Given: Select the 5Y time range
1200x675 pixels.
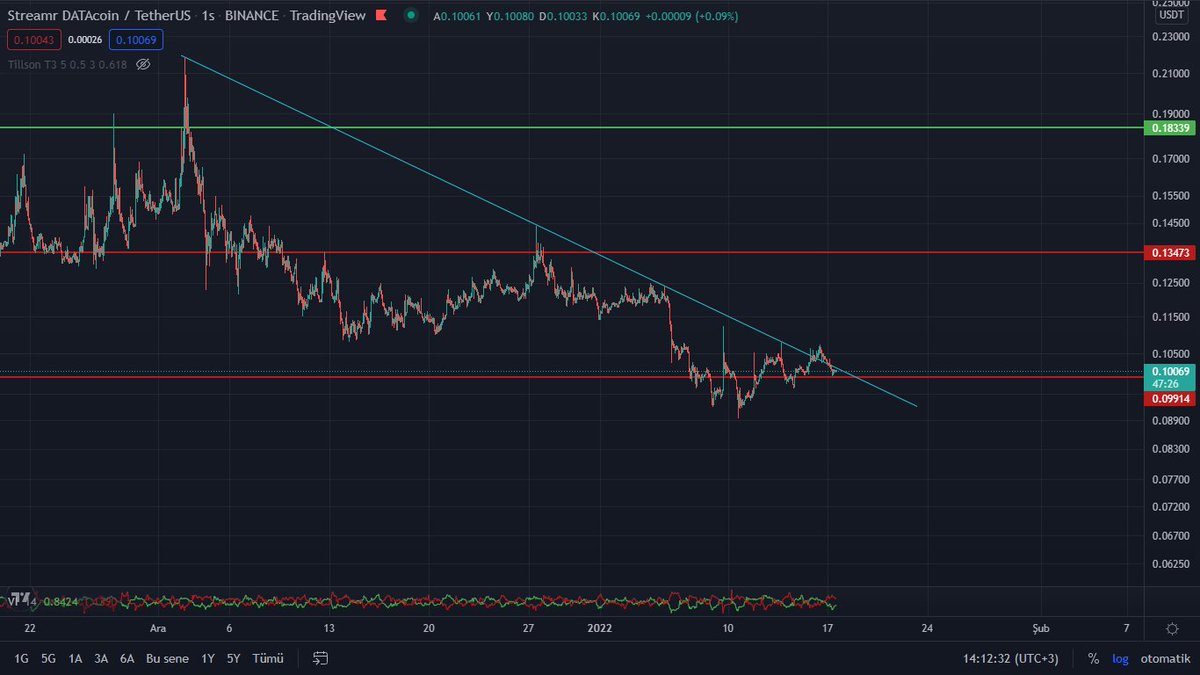Looking at the screenshot, I should click(x=233, y=658).
